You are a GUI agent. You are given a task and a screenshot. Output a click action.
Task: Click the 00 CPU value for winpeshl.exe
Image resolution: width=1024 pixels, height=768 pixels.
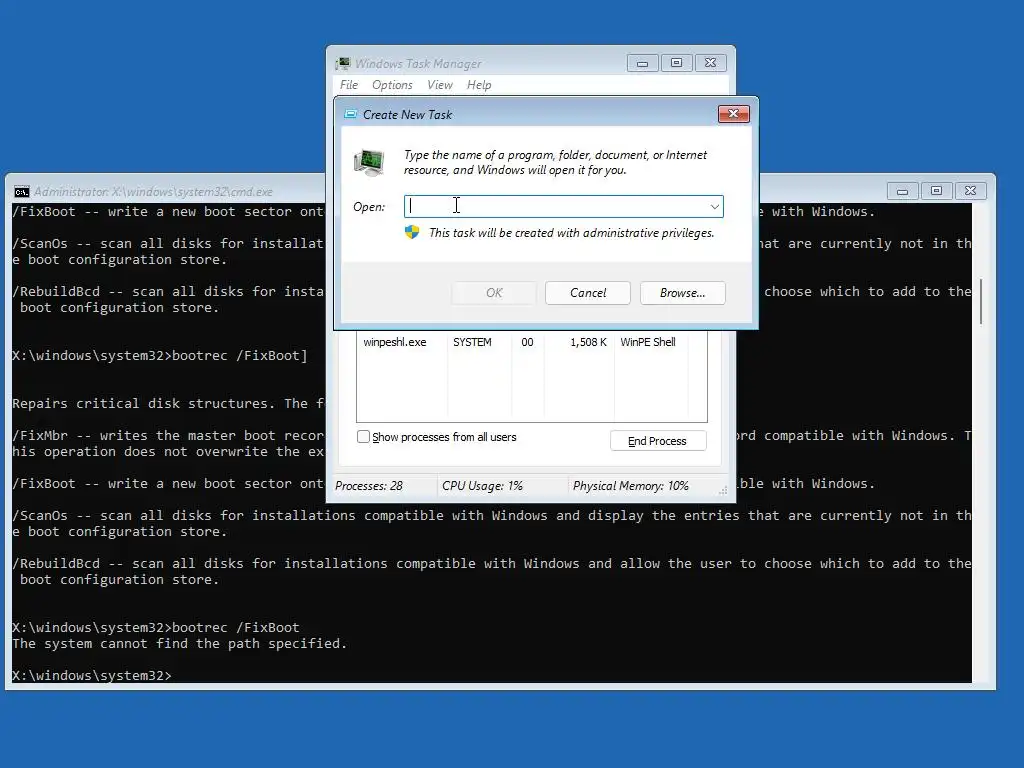[527, 342]
